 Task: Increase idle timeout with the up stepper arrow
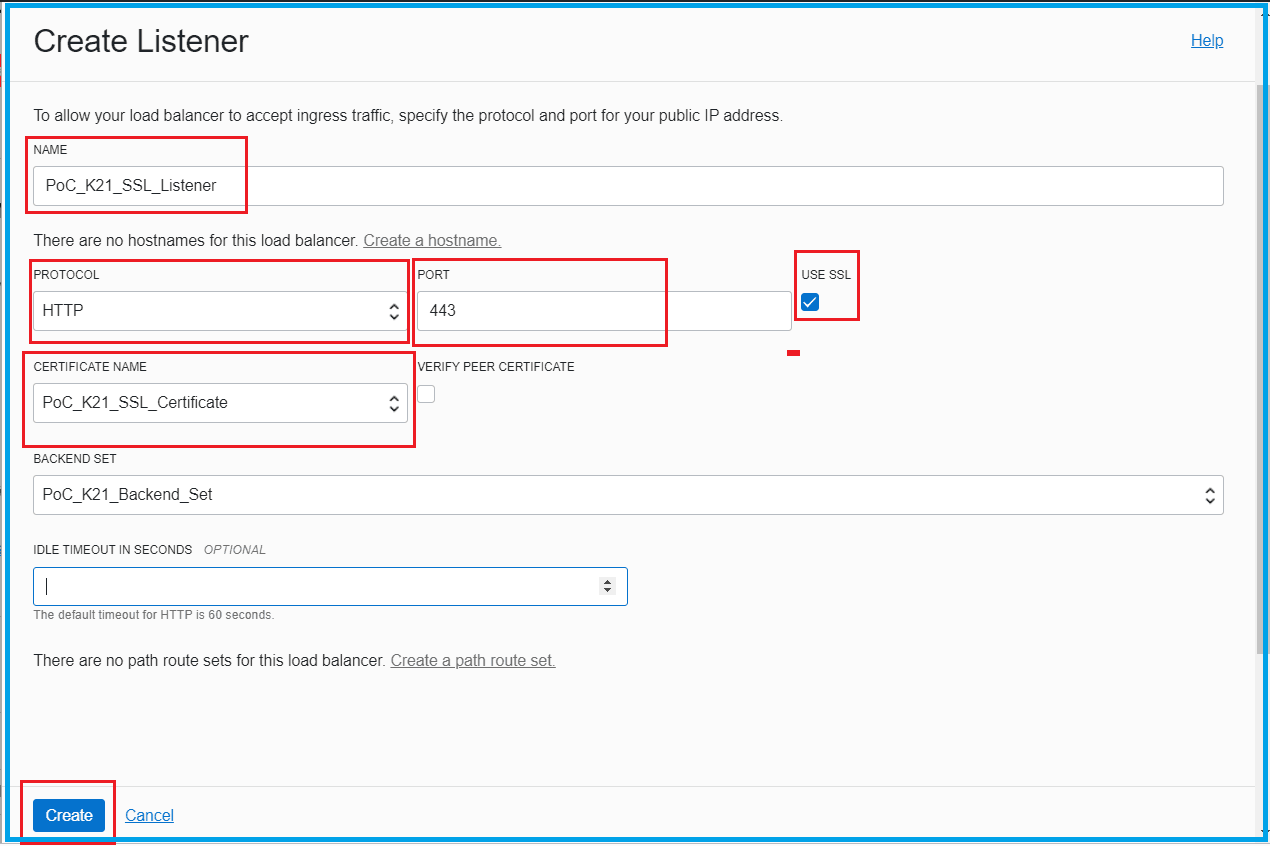(x=607, y=582)
